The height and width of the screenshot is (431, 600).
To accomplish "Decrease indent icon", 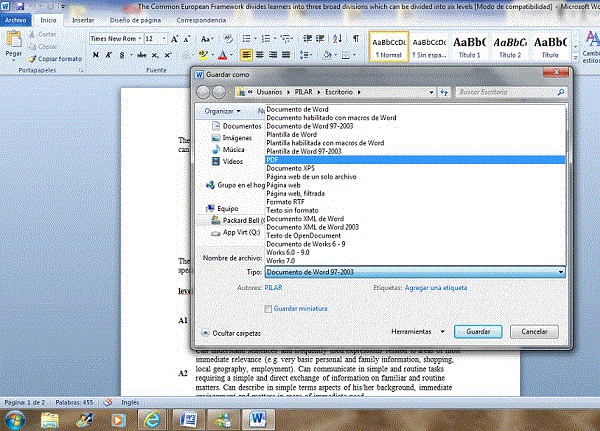I will pyautogui.click(x=307, y=39).
